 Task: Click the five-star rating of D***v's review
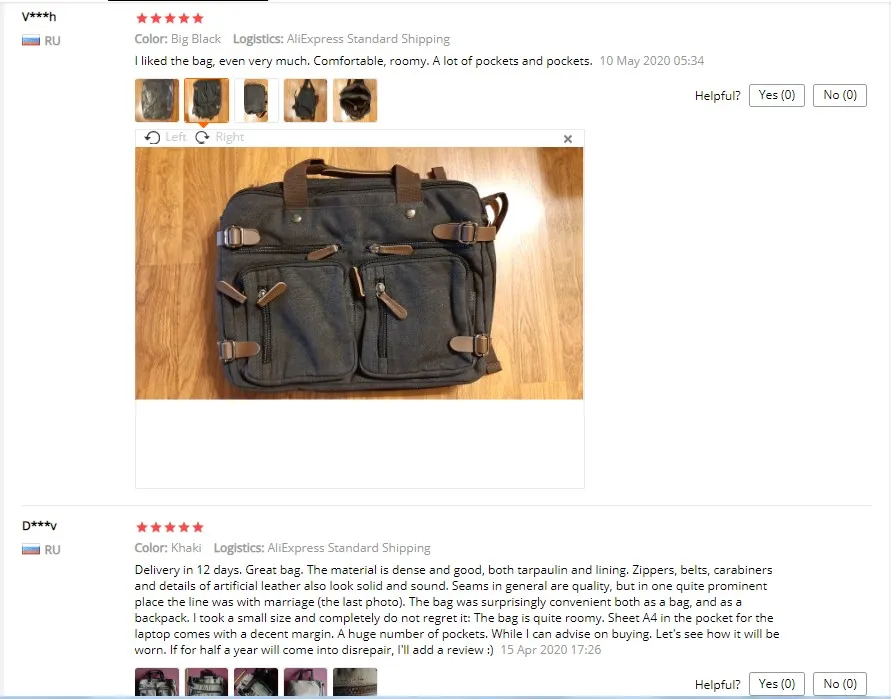170,527
